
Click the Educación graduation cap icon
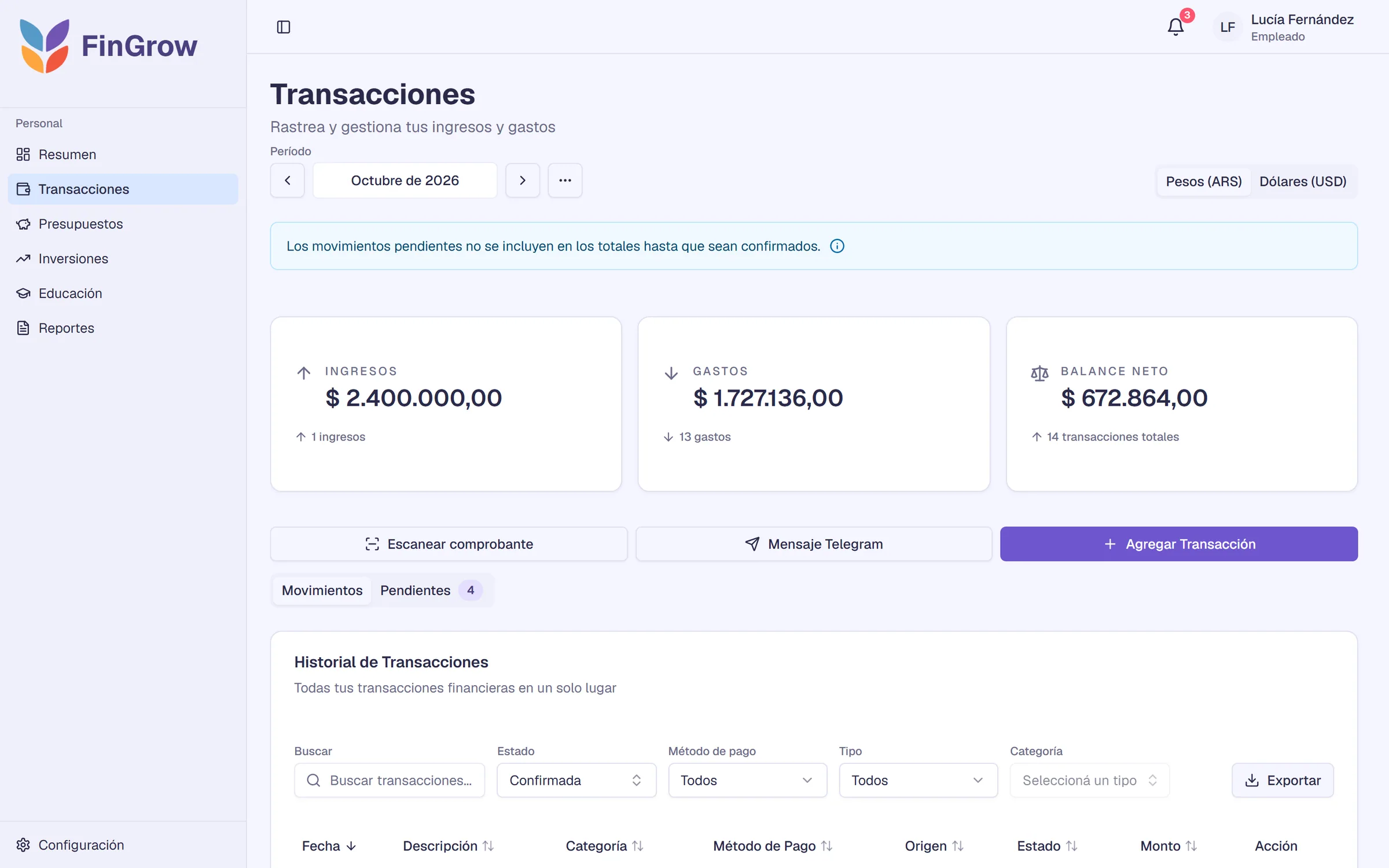coord(23,293)
